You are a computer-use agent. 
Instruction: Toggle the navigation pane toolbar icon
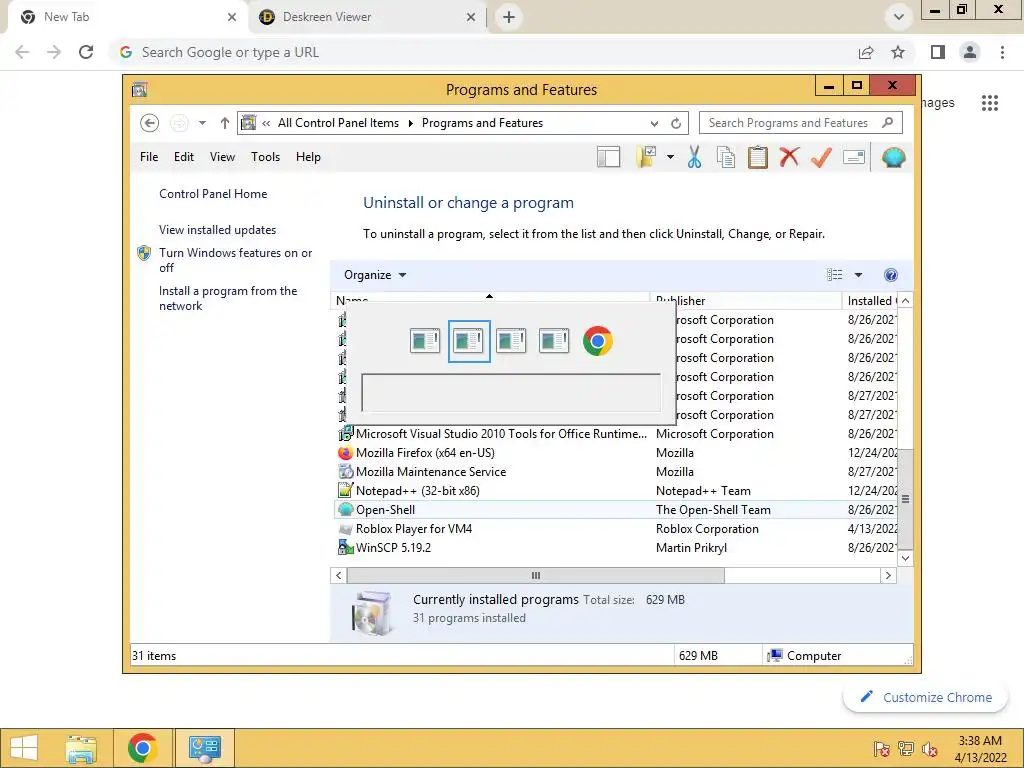[x=608, y=157]
